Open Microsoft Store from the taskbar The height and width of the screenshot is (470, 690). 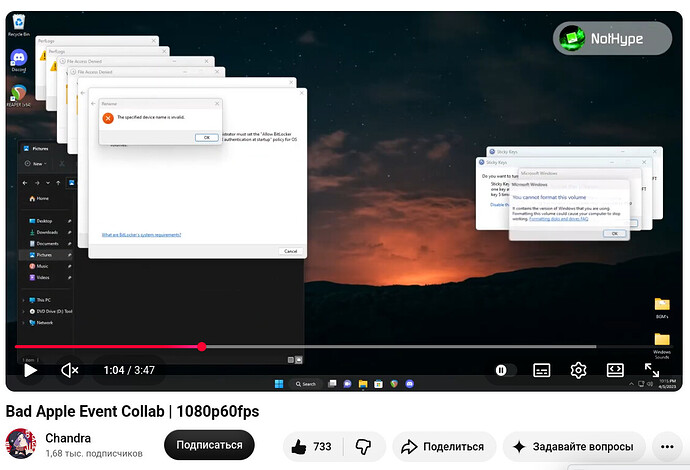(x=378, y=384)
